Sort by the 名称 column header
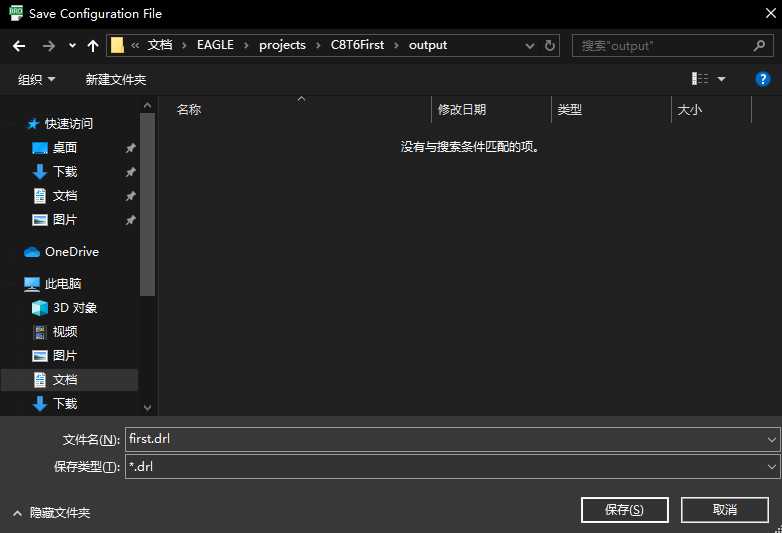 189,110
